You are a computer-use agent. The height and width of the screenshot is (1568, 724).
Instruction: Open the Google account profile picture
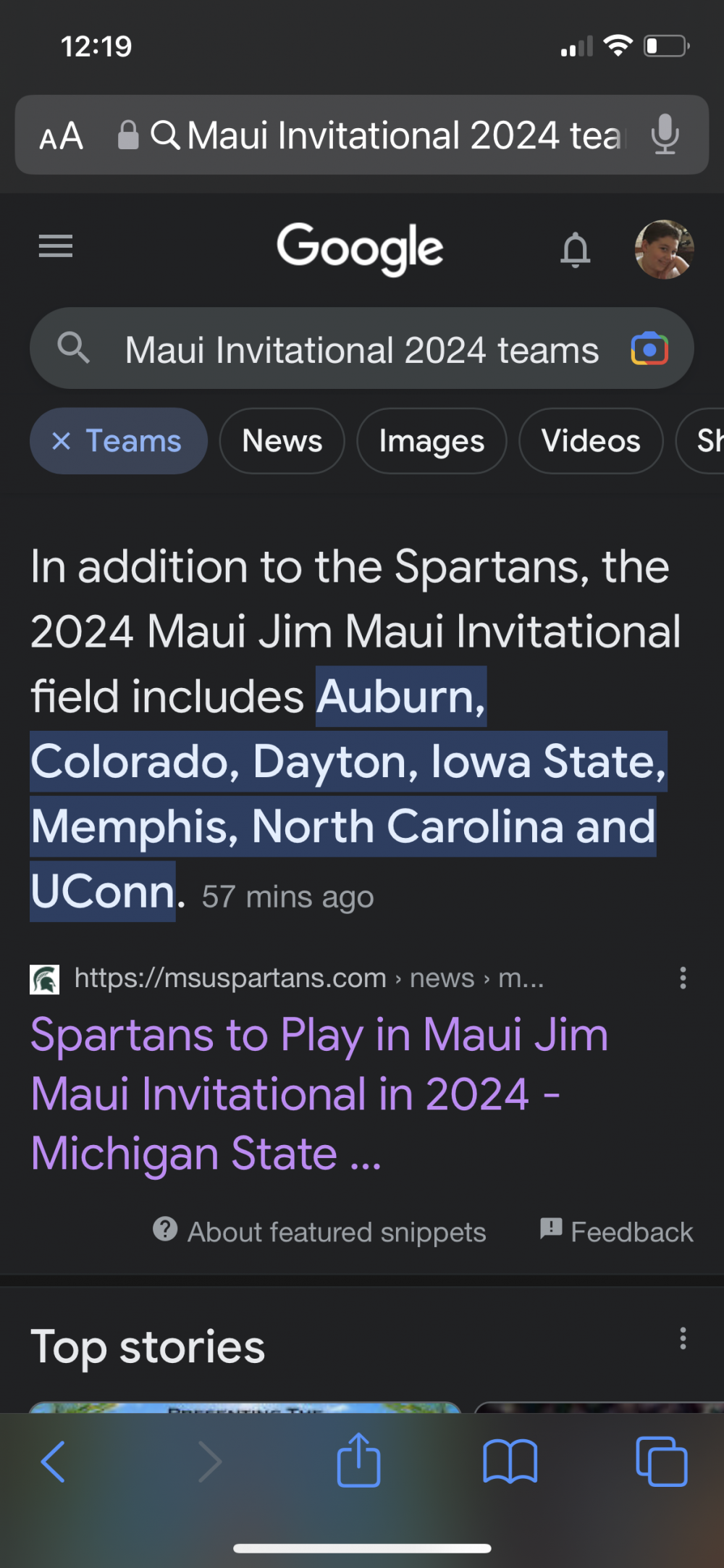click(664, 249)
